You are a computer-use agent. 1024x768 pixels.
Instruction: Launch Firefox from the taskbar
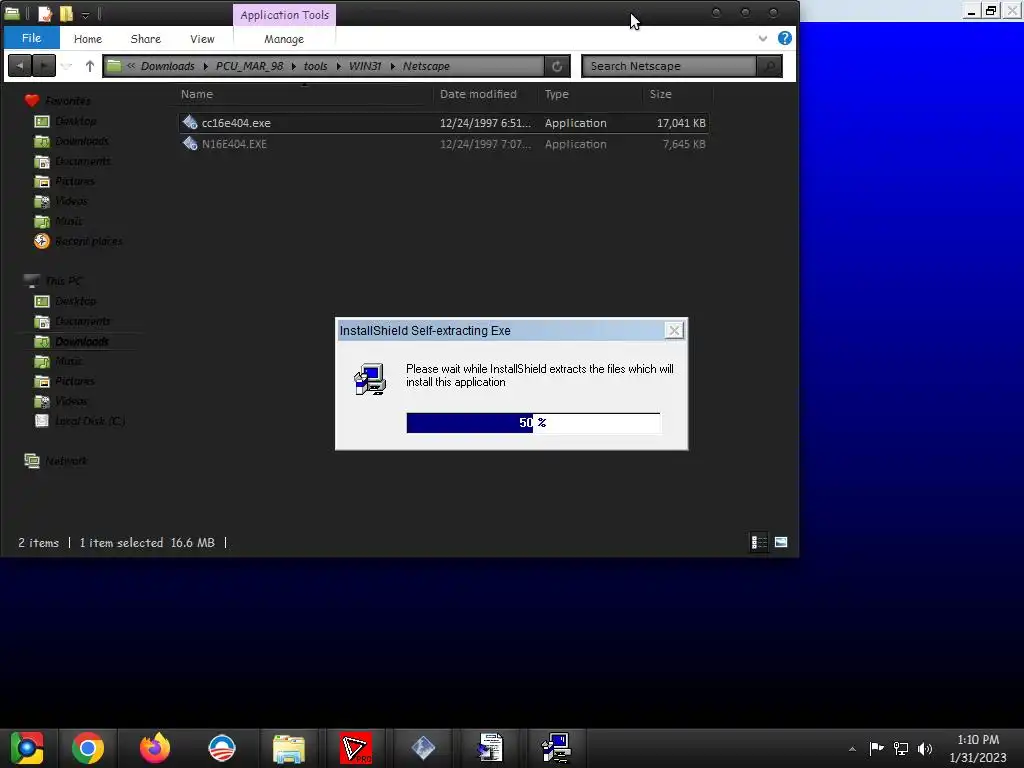click(155, 748)
